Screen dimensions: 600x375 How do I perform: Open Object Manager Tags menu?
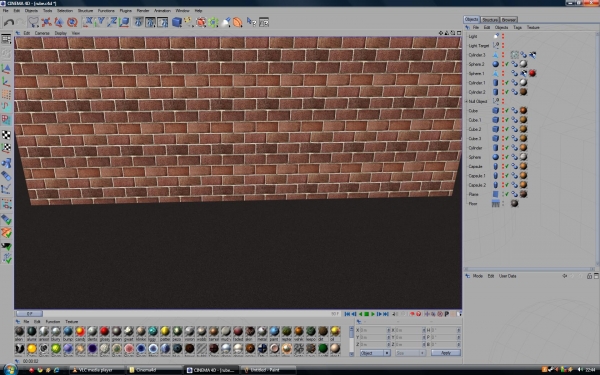[x=517, y=28]
